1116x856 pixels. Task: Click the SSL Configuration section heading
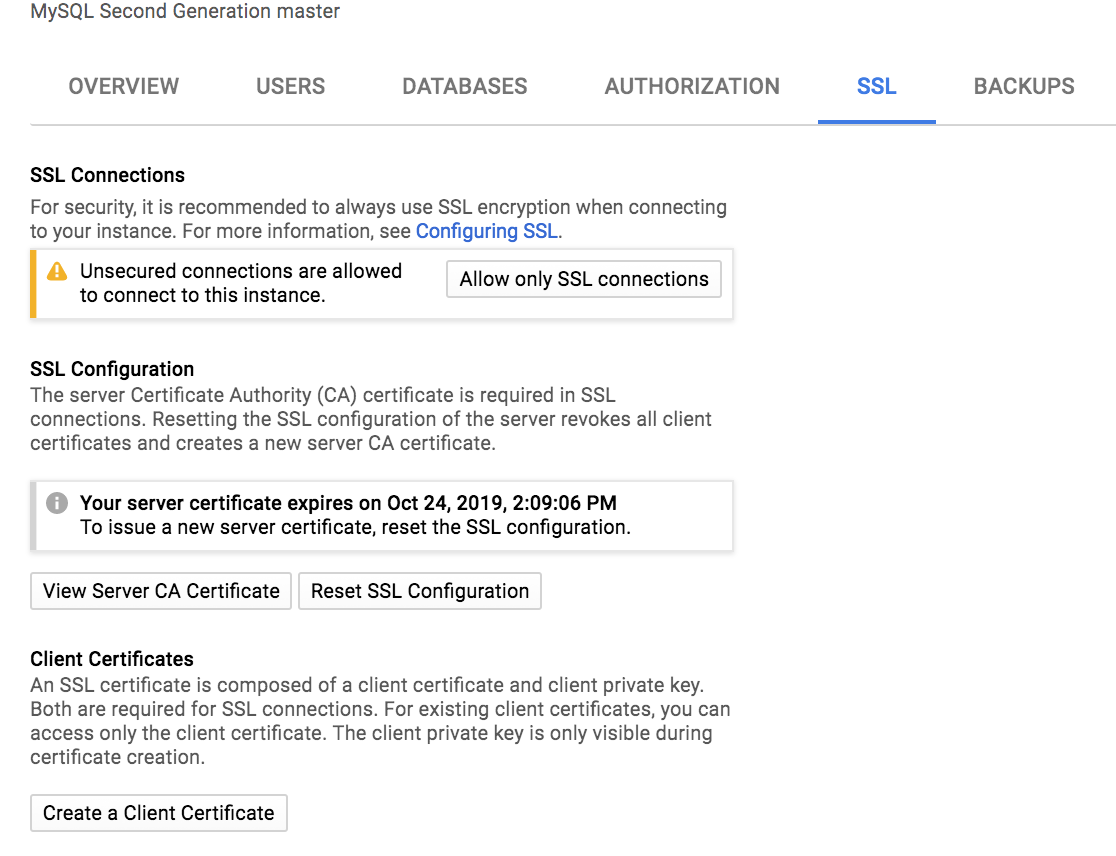tap(112, 369)
